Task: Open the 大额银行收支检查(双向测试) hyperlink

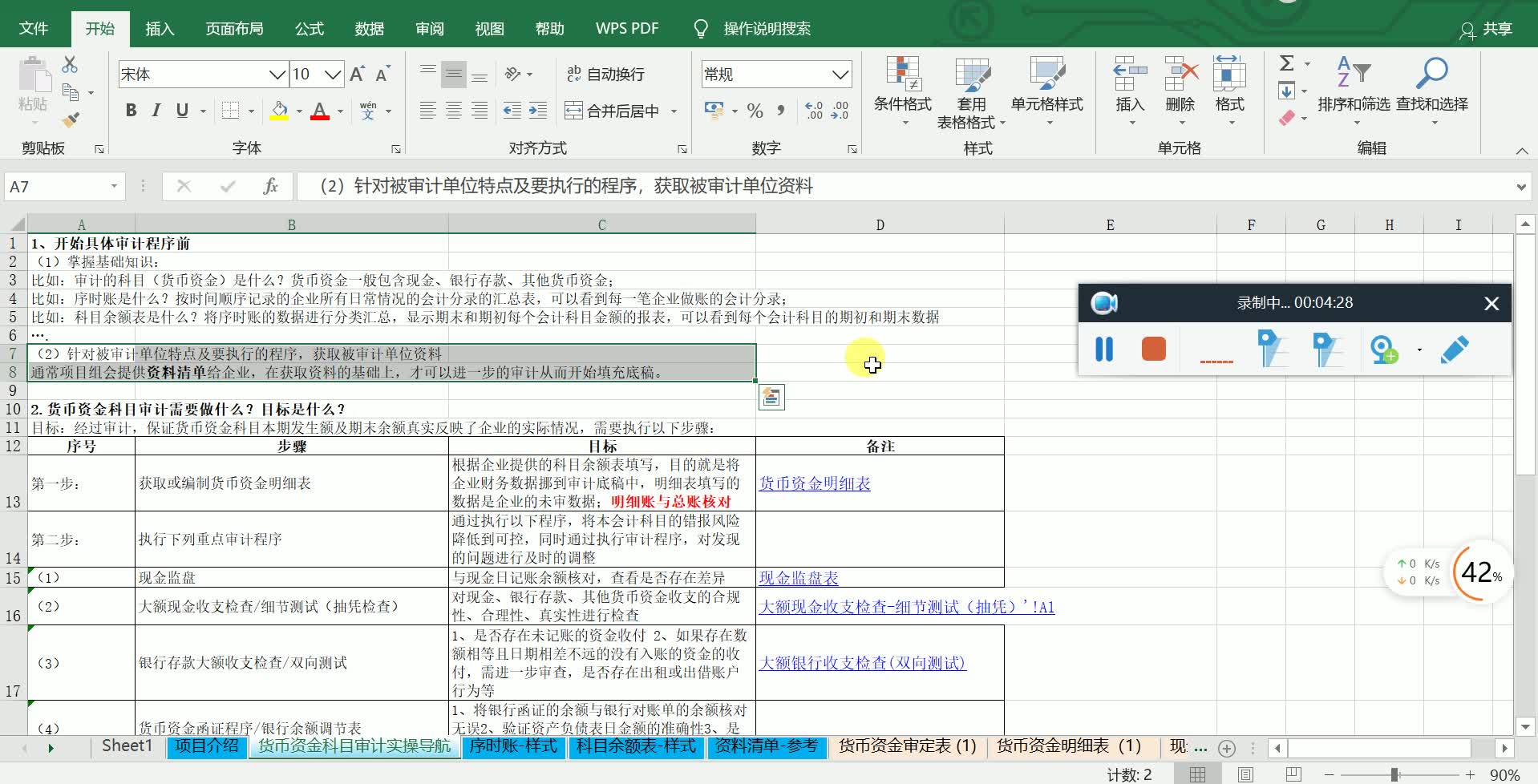Action: click(863, 663)
